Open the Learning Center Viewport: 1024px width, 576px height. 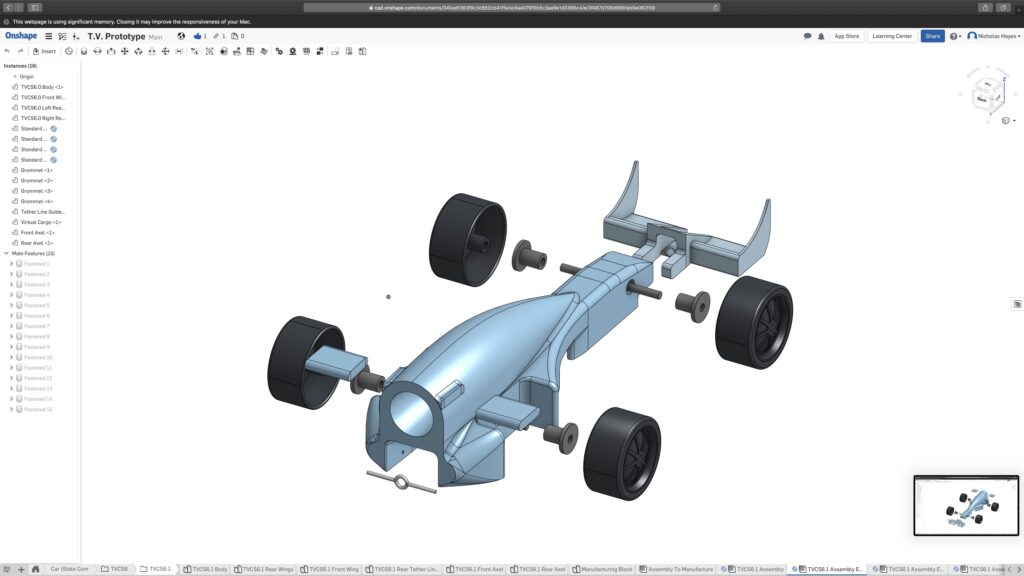pyautogui.click(x=893, y=35)
